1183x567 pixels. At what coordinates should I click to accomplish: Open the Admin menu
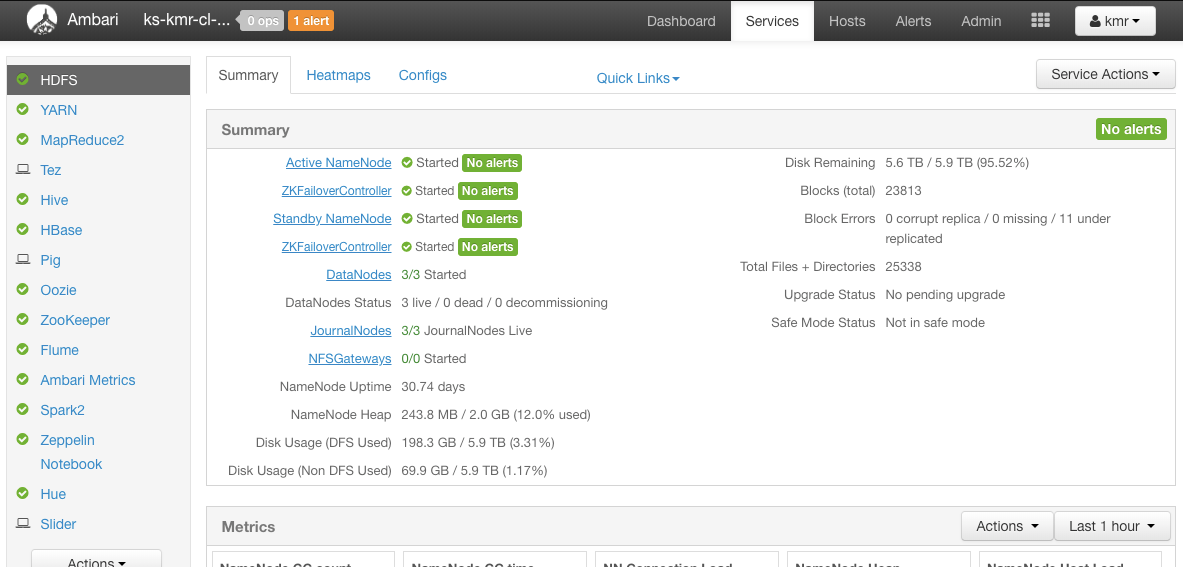point(982,21)
